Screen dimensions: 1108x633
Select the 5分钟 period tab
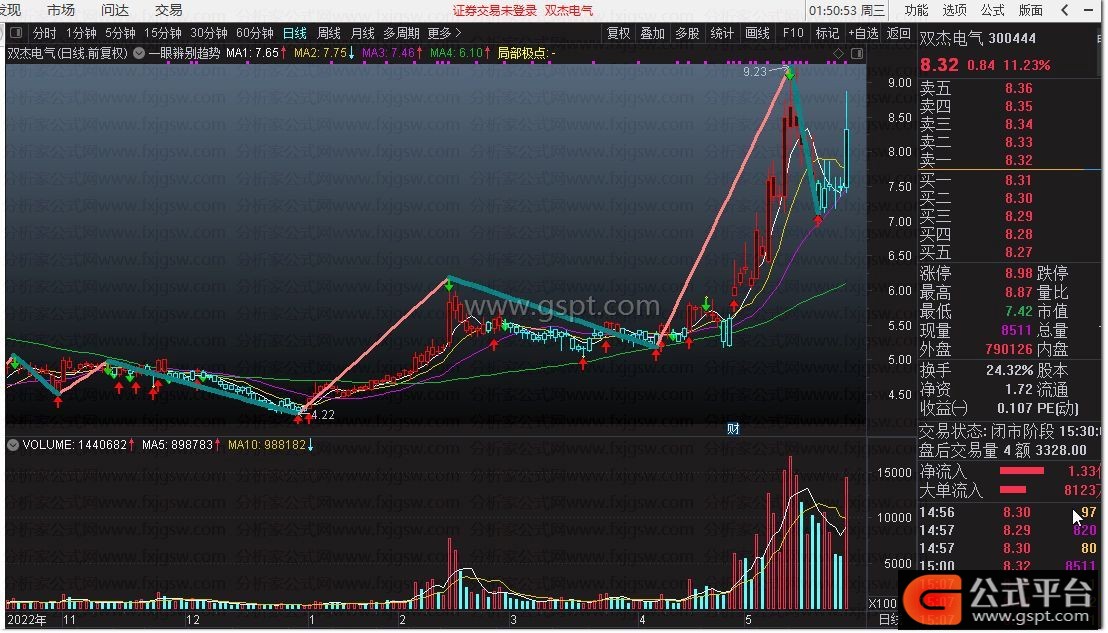[120, 33]
